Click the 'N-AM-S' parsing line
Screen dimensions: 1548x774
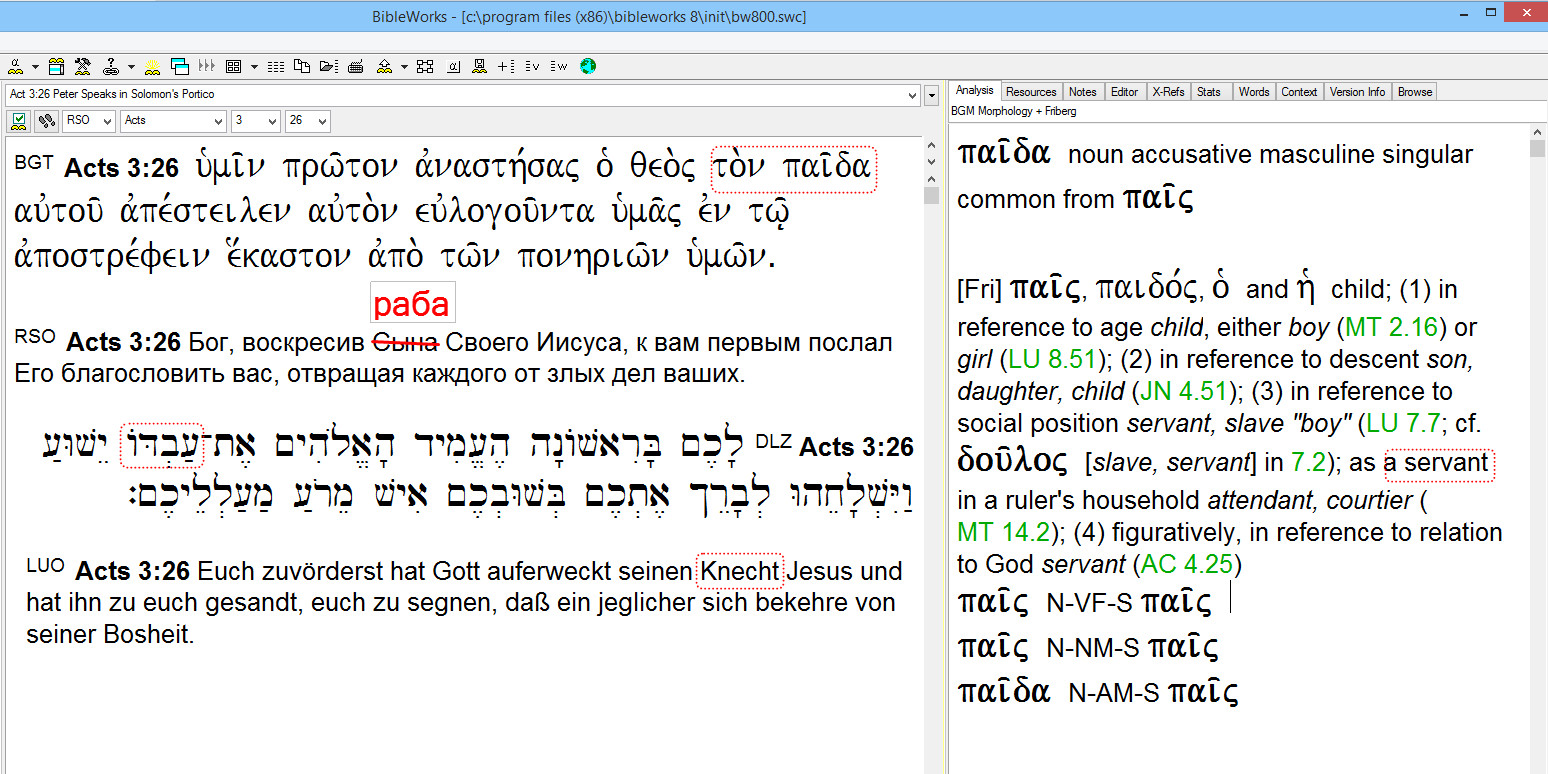pyautogui.click(x=1098, y=691)
